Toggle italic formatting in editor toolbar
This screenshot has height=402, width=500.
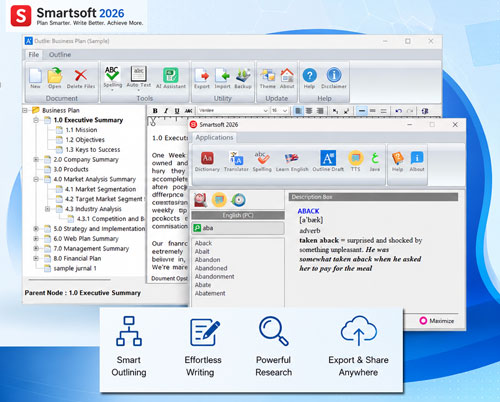[x=166, y=111]
